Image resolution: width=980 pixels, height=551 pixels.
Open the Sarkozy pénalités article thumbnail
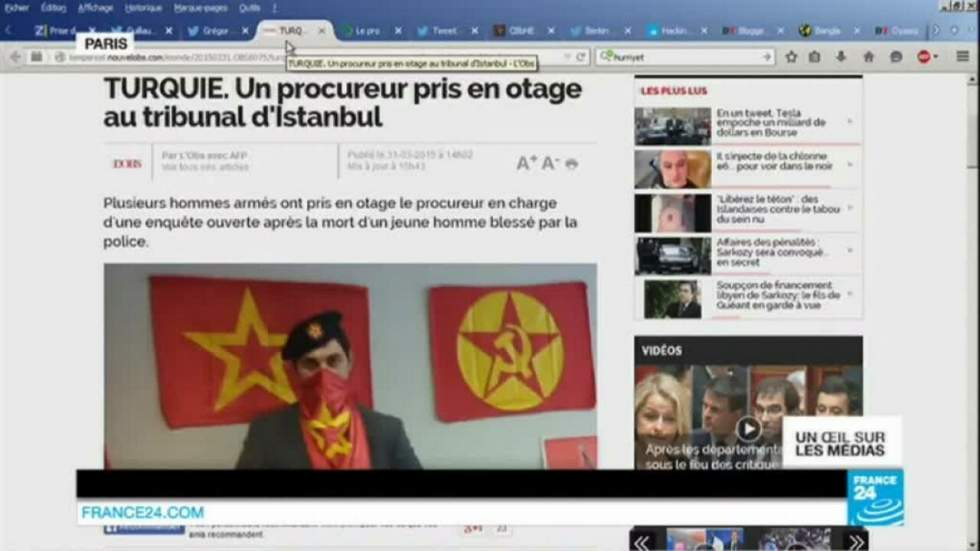[x=673, y=256]
